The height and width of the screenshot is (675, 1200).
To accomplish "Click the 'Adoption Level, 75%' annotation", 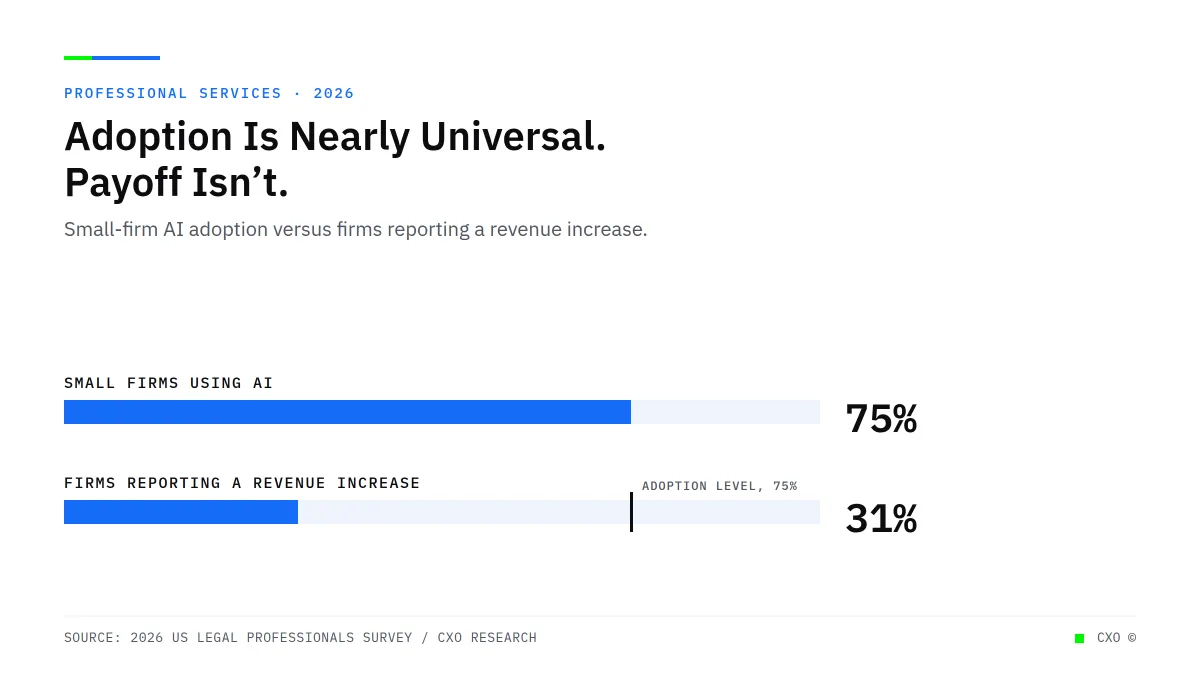I will pos(719,486).
